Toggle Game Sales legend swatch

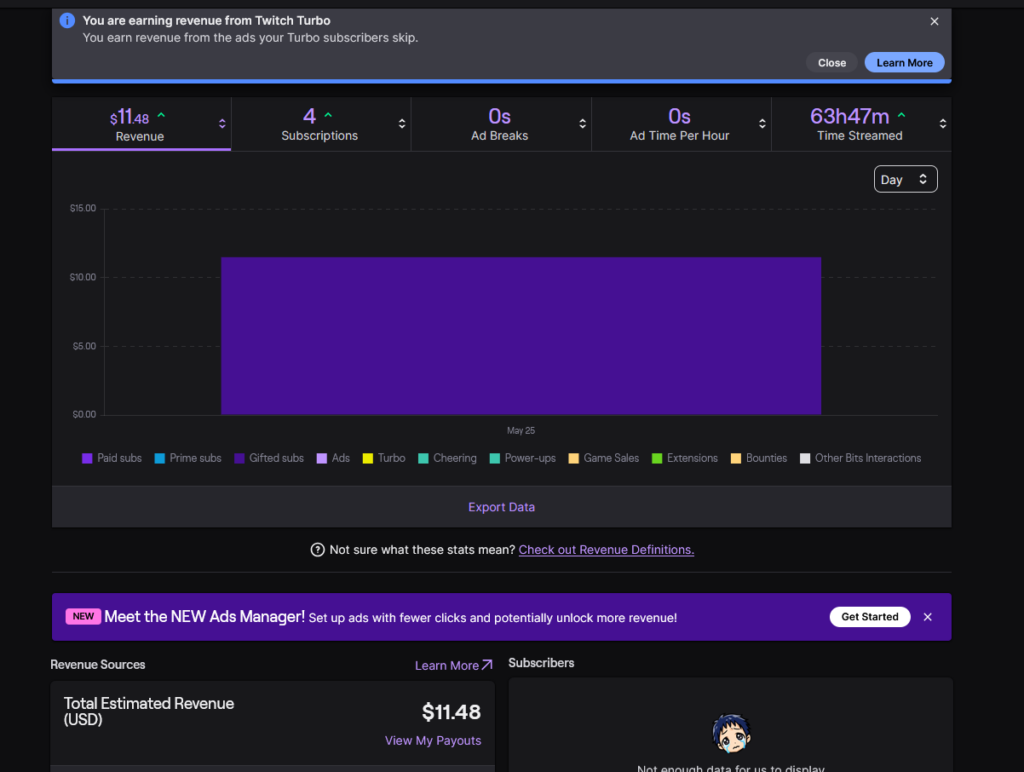[x=573, y=458]
